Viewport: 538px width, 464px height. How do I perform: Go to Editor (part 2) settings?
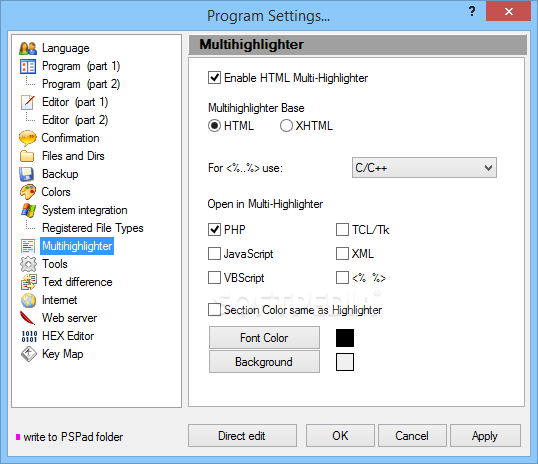pos(75,120)
